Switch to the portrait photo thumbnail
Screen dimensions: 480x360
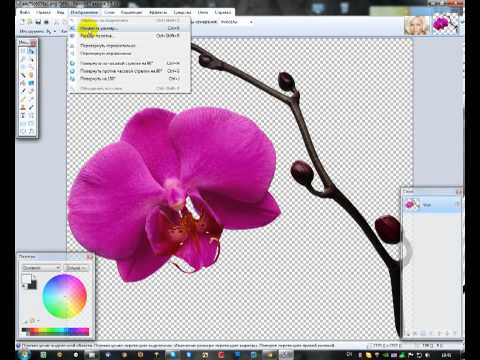tap(417, 25)
